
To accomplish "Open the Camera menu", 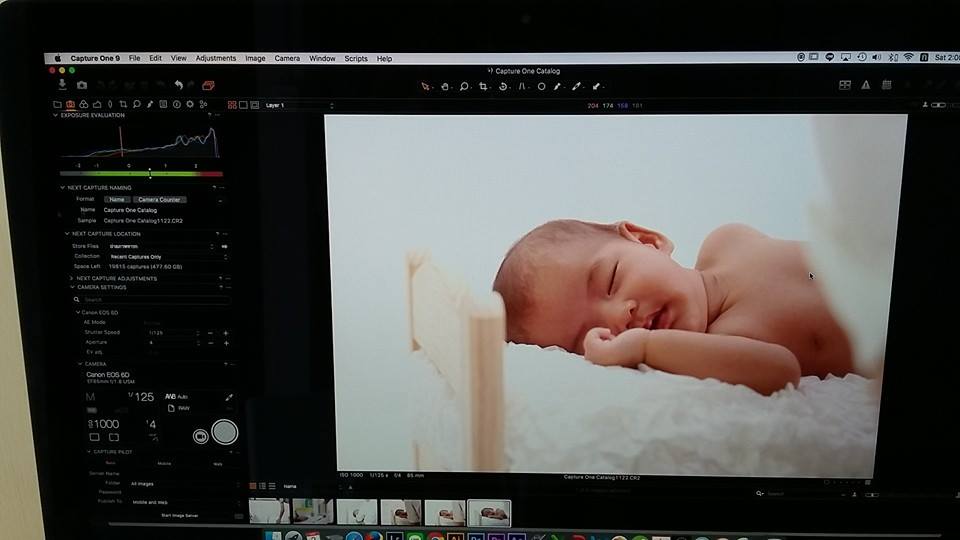I will click(x=287, y=58).
